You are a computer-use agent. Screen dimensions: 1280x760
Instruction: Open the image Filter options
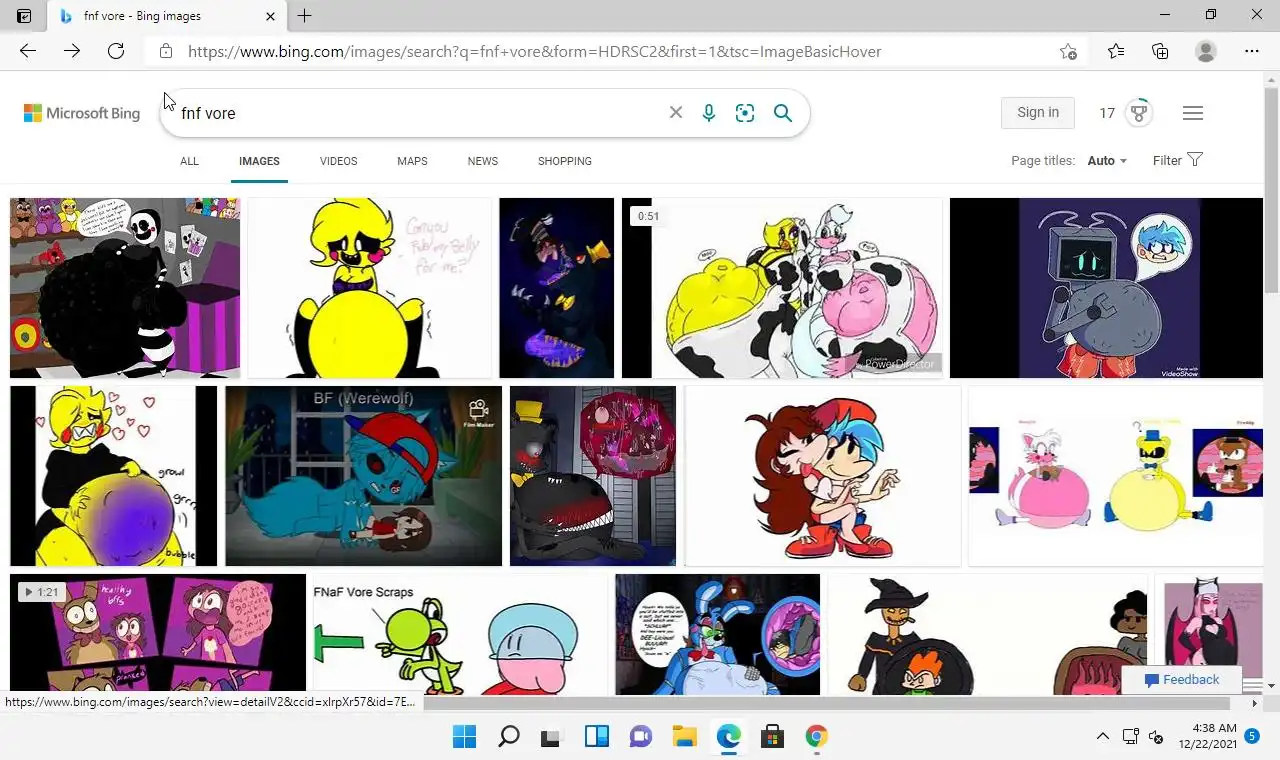pos(1177,161)
